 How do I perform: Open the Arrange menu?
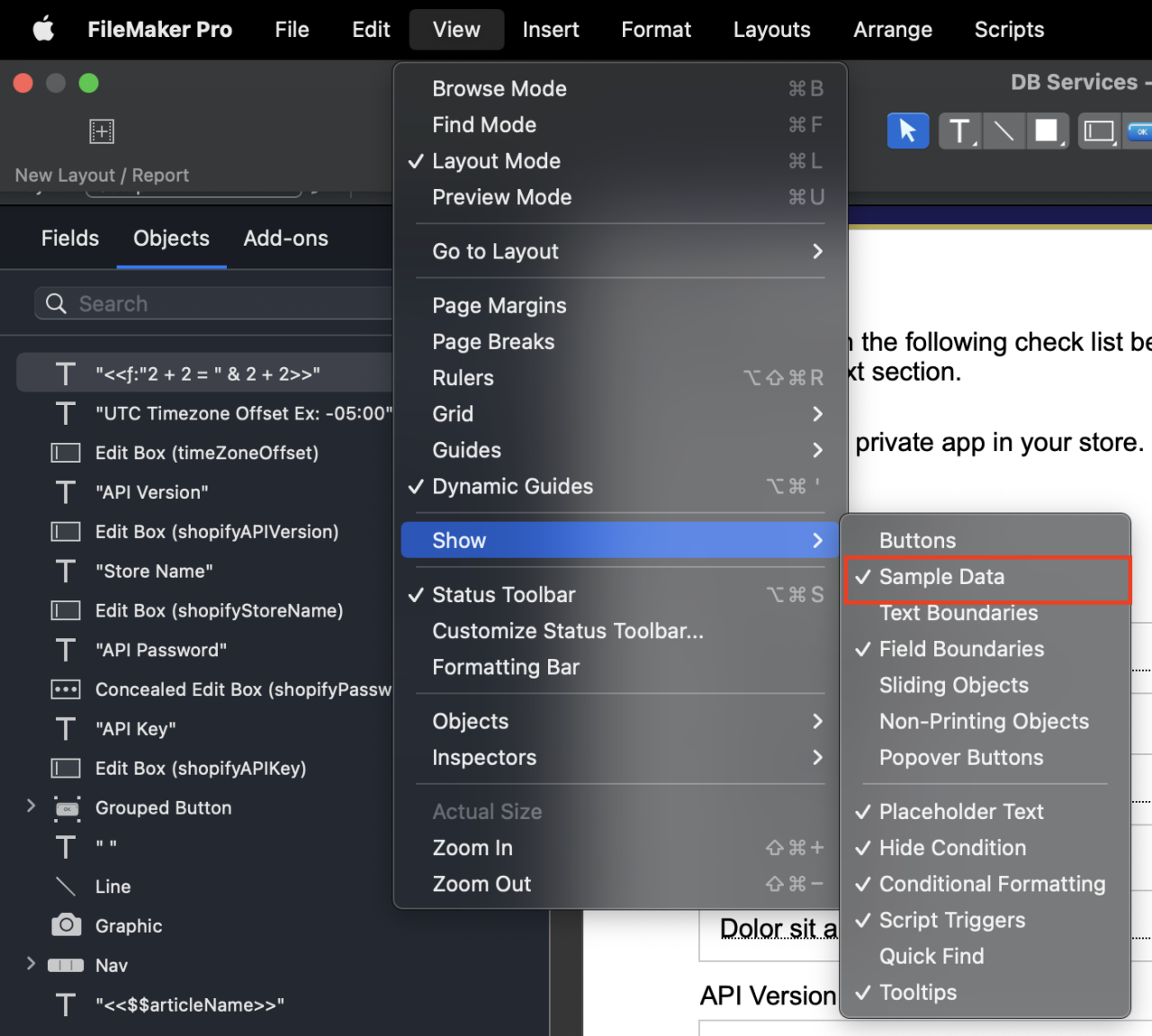coord(893,30)
